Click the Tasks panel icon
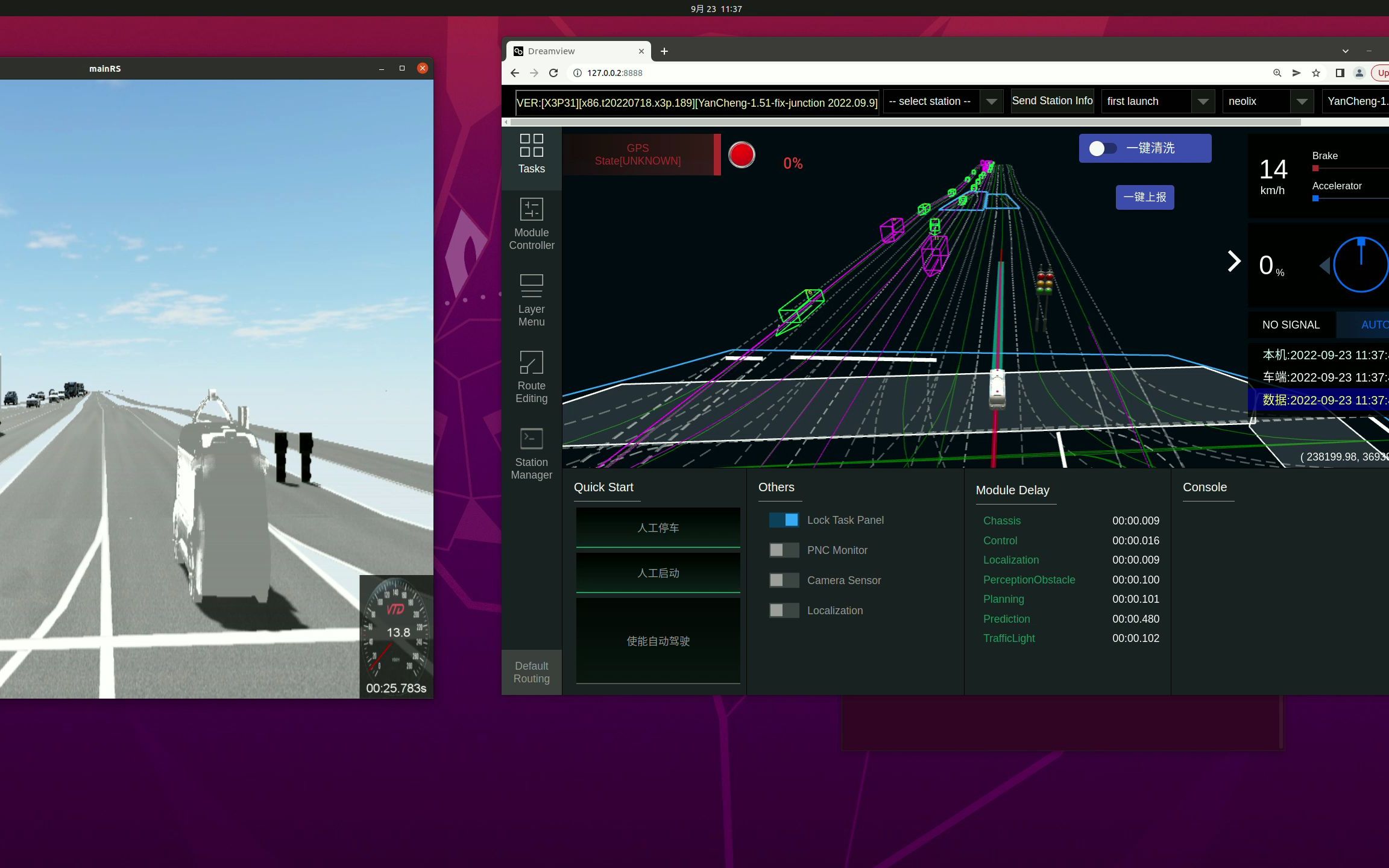This screenshot has width=1389, height=868. (531, 152)
